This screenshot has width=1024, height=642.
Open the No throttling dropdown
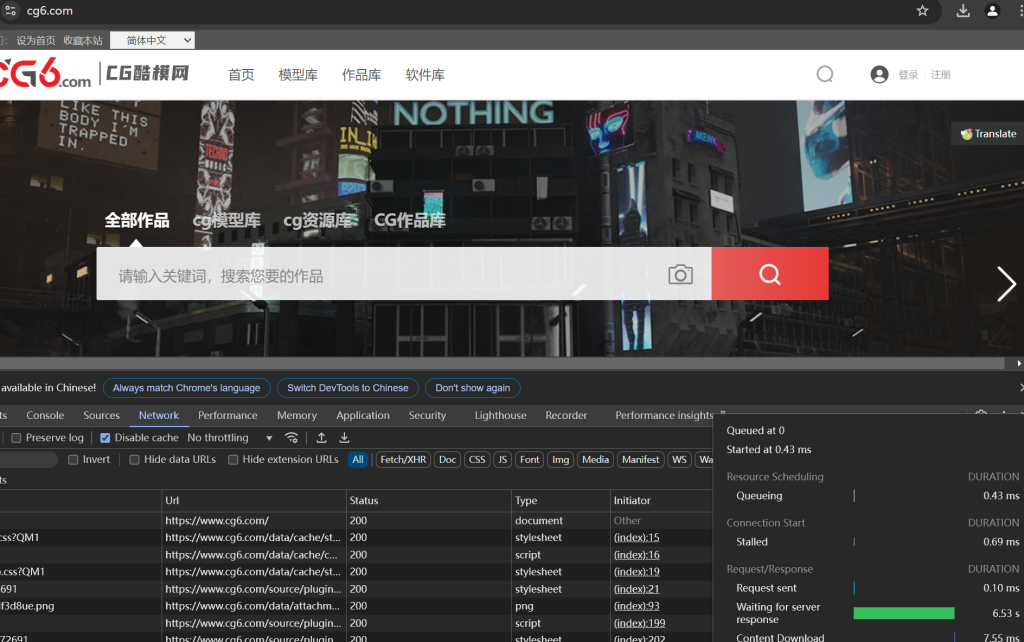(x=230, y=438)
